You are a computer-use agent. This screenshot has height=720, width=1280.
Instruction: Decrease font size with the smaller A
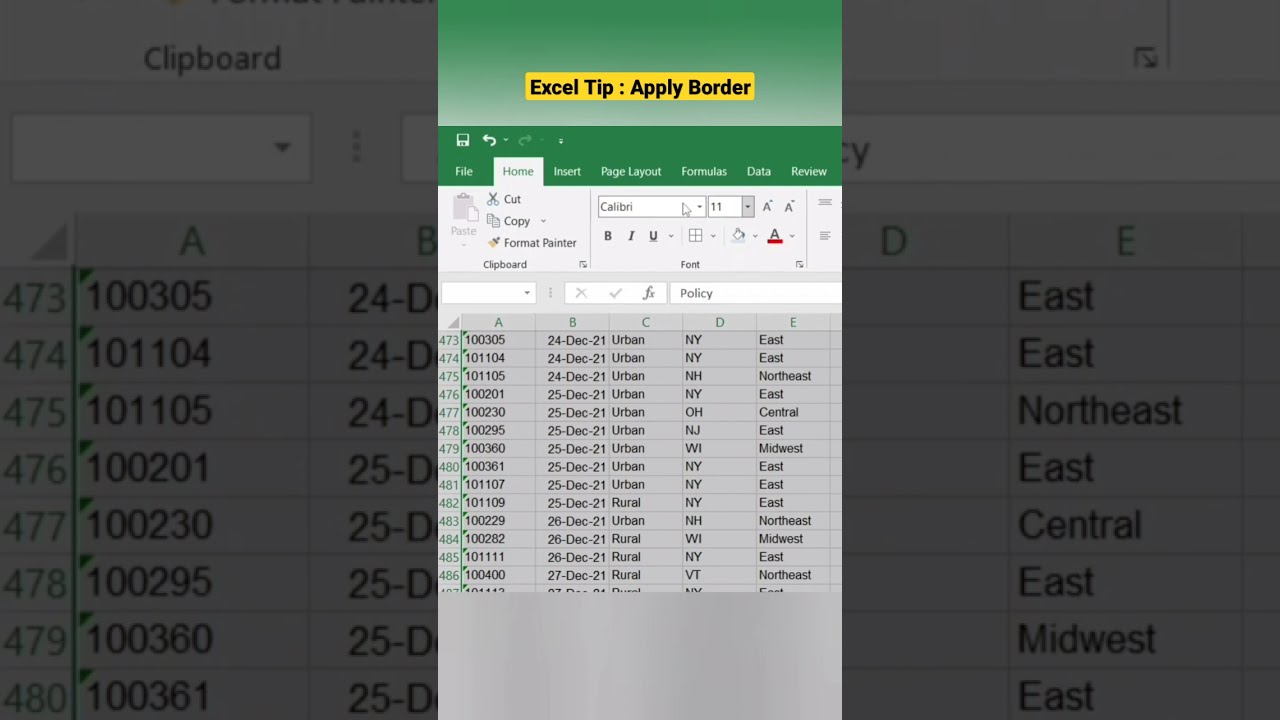789,207
